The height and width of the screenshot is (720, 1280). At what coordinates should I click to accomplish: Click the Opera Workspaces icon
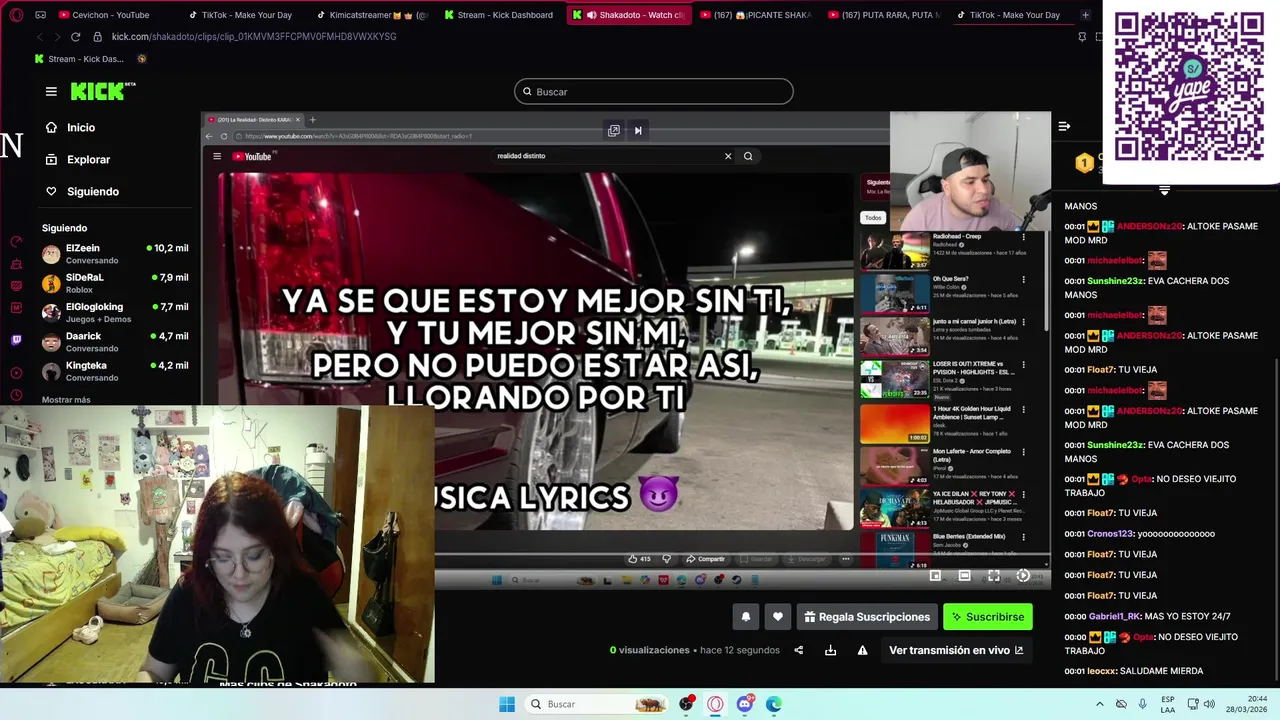point(40,15)
